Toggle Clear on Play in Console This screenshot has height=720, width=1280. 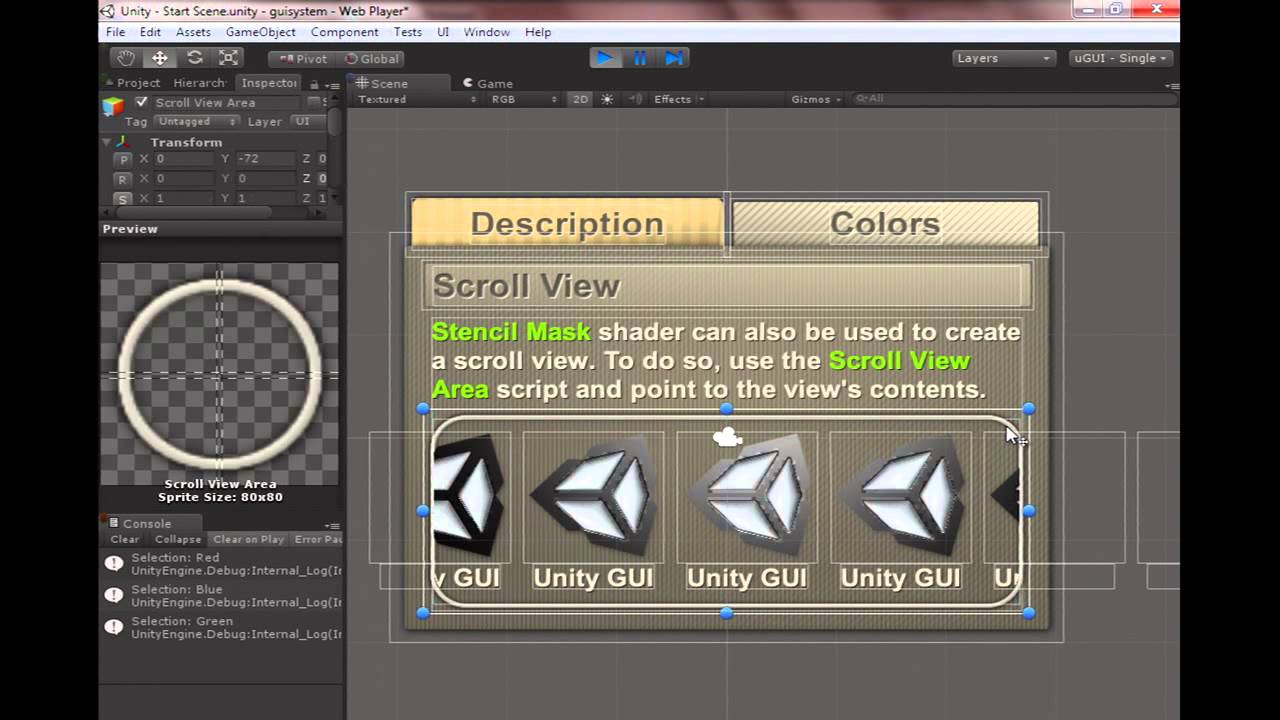pos(248,539)
